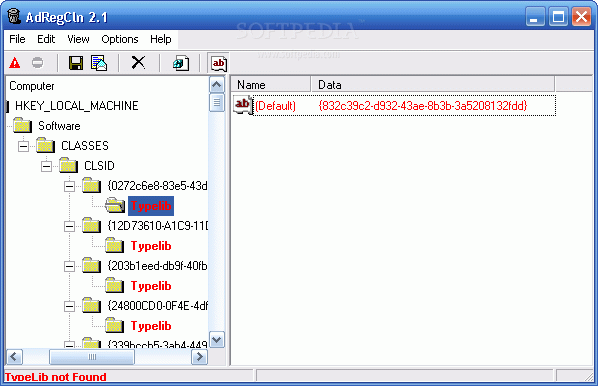598x386 pixels.
Task: Select the CLASSES tree label
Action: coord(85,145)
